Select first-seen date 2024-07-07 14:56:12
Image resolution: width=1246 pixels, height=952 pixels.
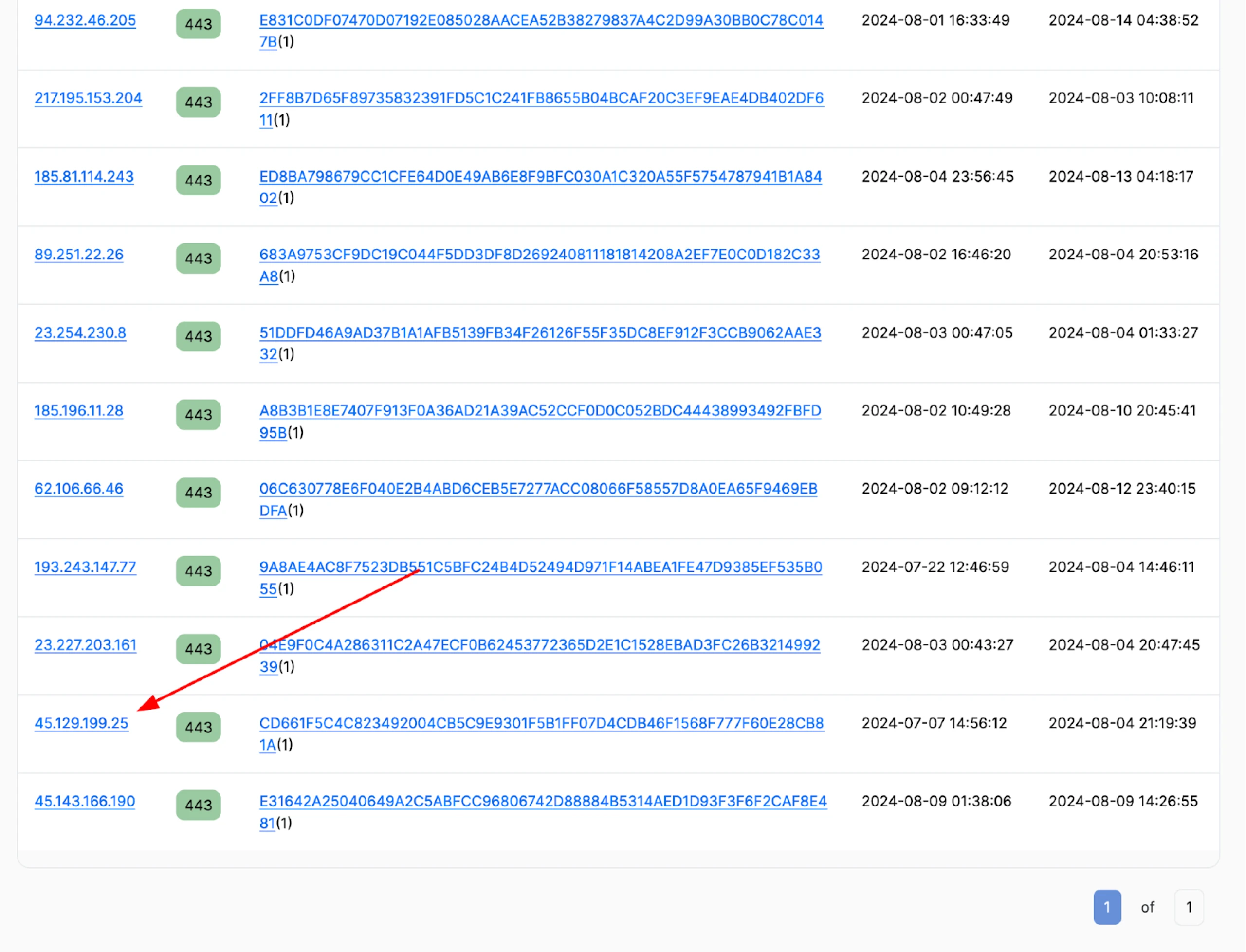click(934, 724)
